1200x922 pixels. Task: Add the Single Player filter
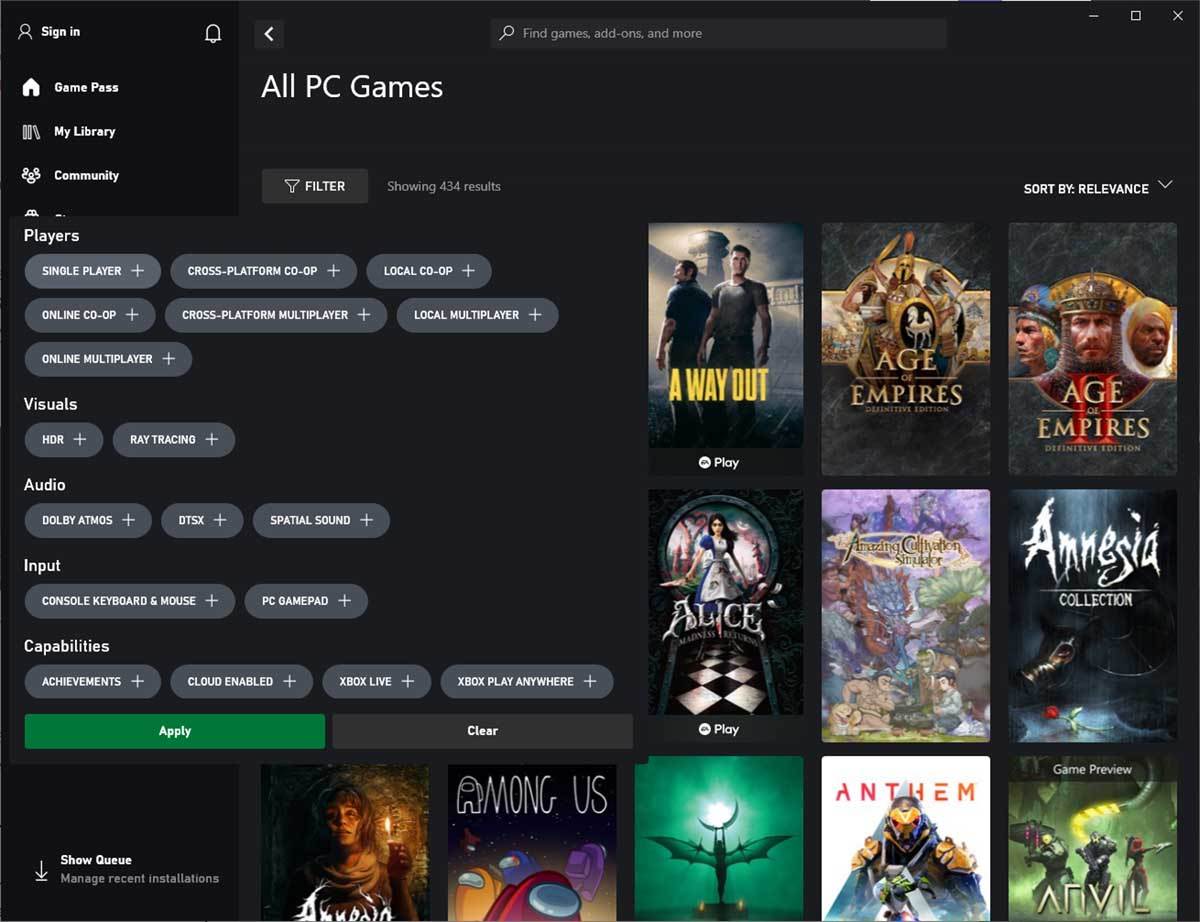(92, 270)
